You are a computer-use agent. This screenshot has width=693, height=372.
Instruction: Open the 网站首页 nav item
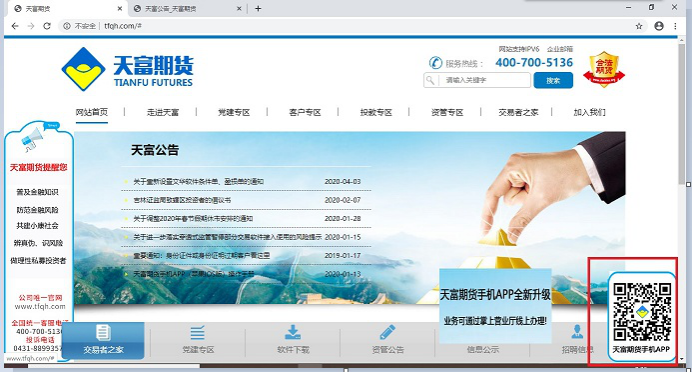(x=91, y=113)
